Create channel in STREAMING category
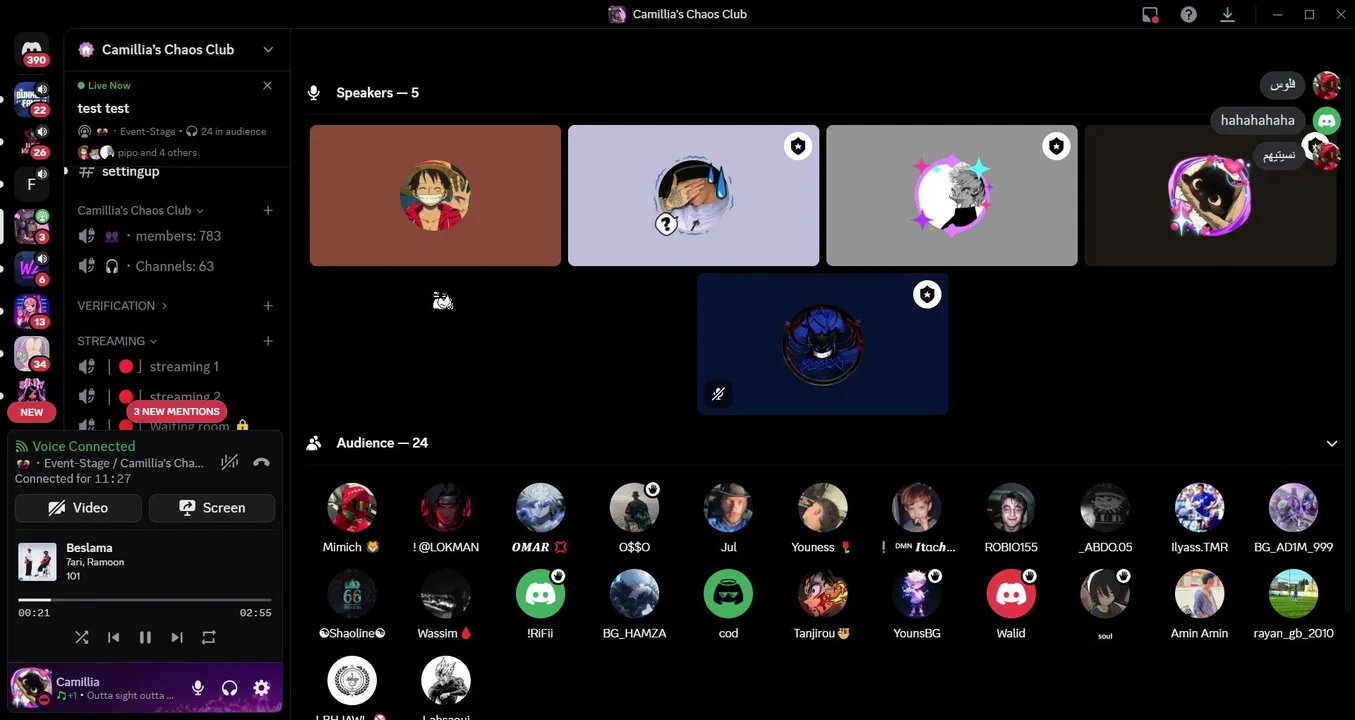 tap(268, 341)
